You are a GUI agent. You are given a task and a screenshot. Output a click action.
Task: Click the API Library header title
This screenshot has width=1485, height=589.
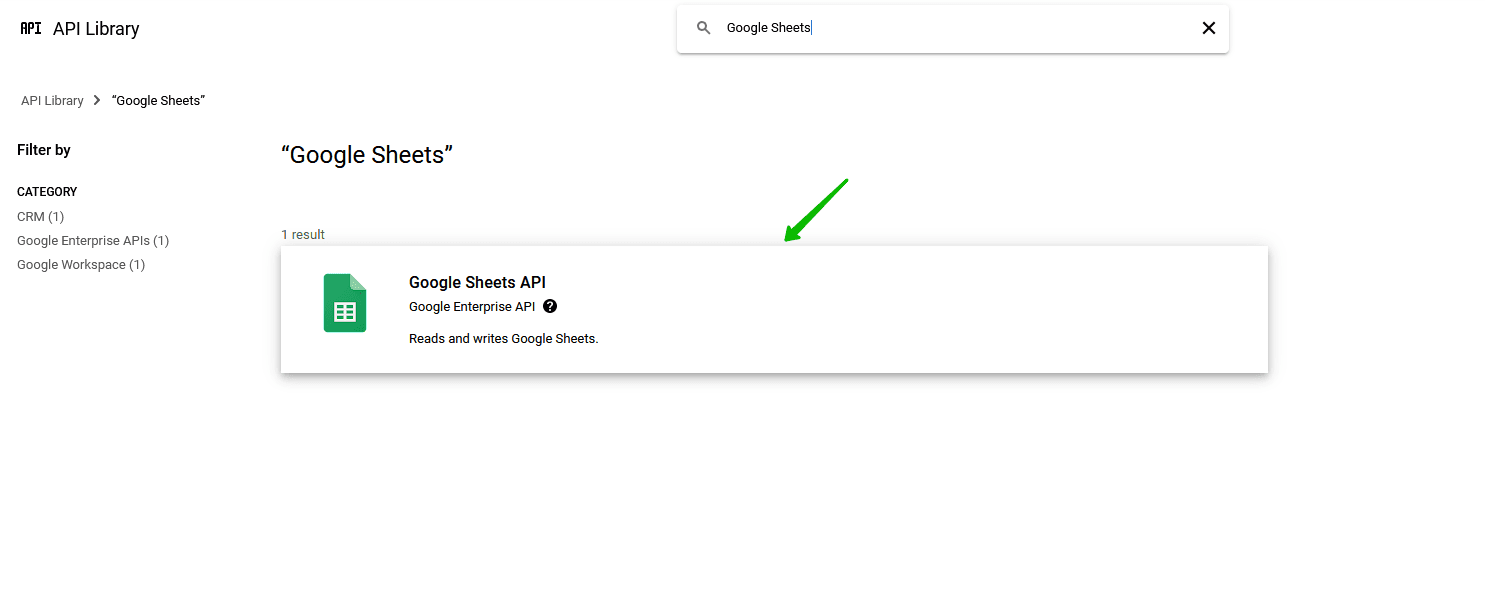pyautogui.click(x=96, y=29)
